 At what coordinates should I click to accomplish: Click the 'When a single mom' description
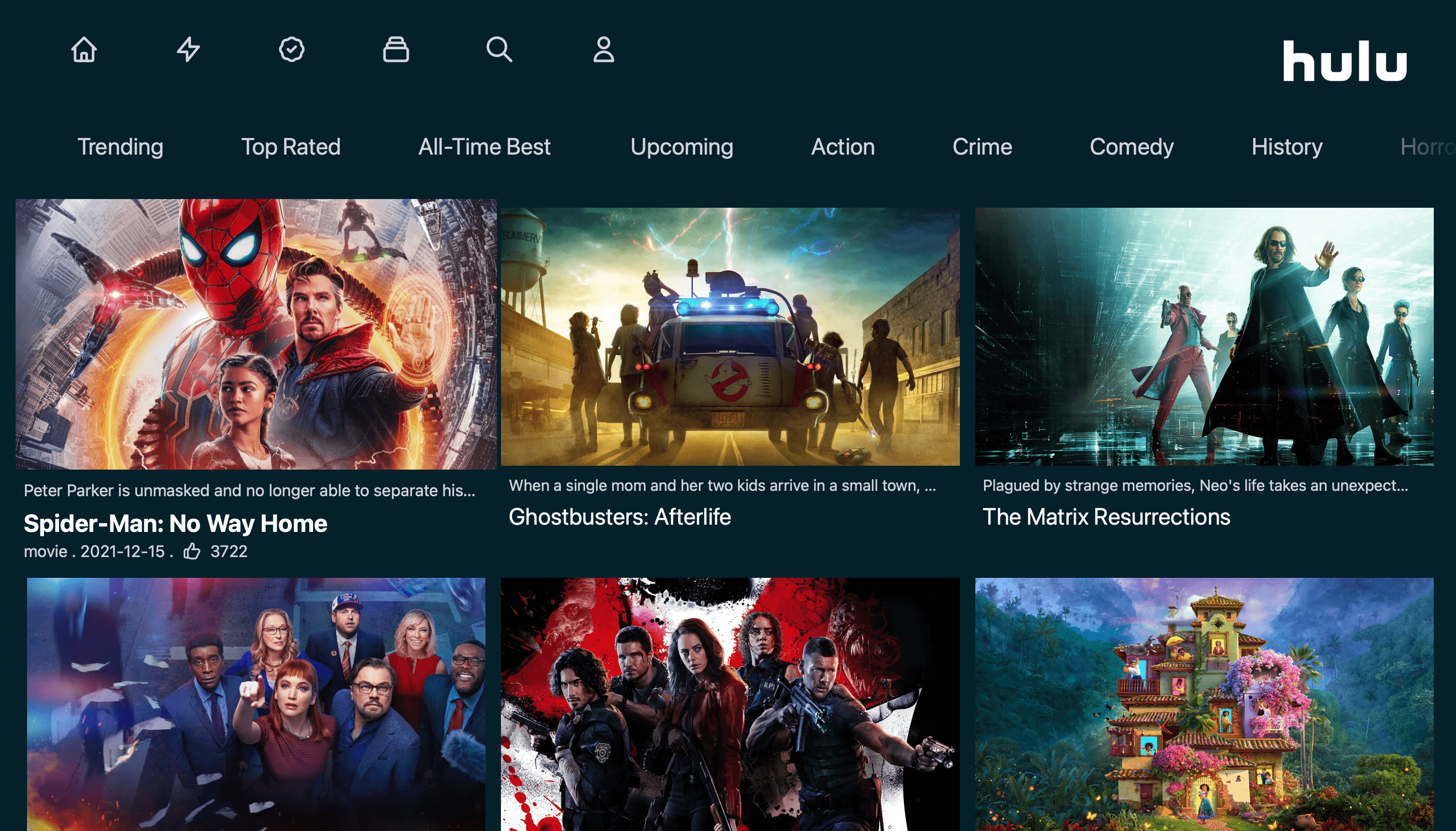pyautogui.click(x=722, y=485)
